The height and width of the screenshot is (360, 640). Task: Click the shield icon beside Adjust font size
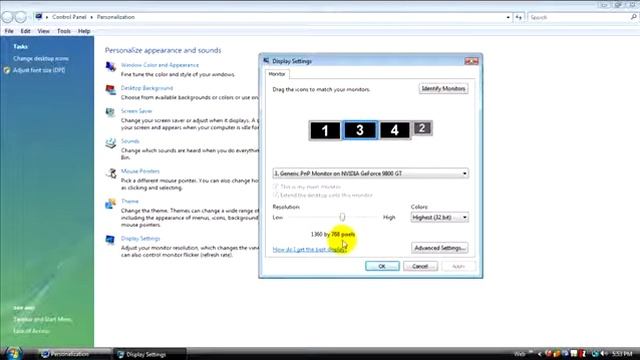(x=7, y=70)
